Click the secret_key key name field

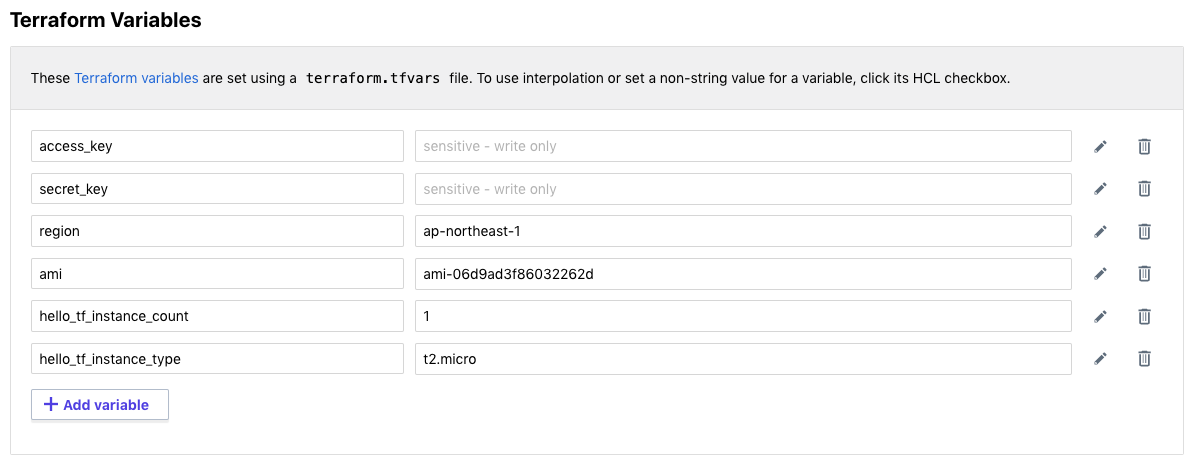click(217, 189)
